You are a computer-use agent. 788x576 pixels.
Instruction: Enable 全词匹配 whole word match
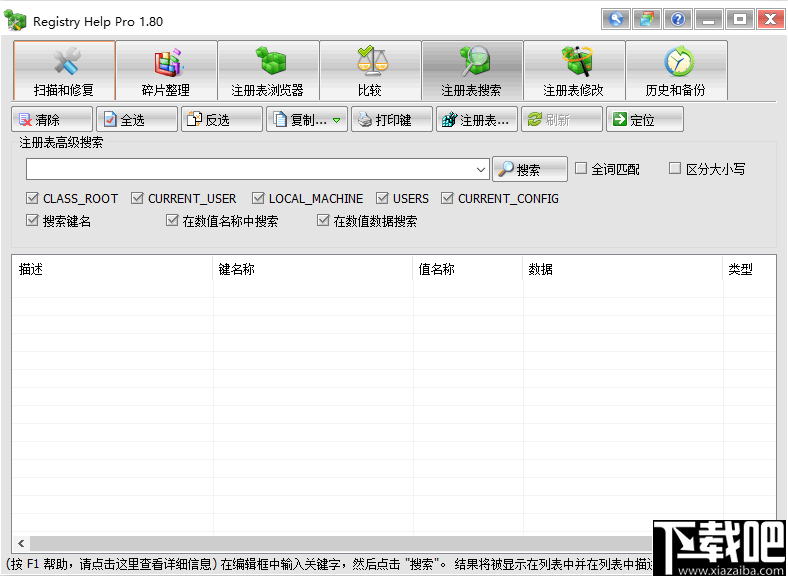(x=607, y=169)
